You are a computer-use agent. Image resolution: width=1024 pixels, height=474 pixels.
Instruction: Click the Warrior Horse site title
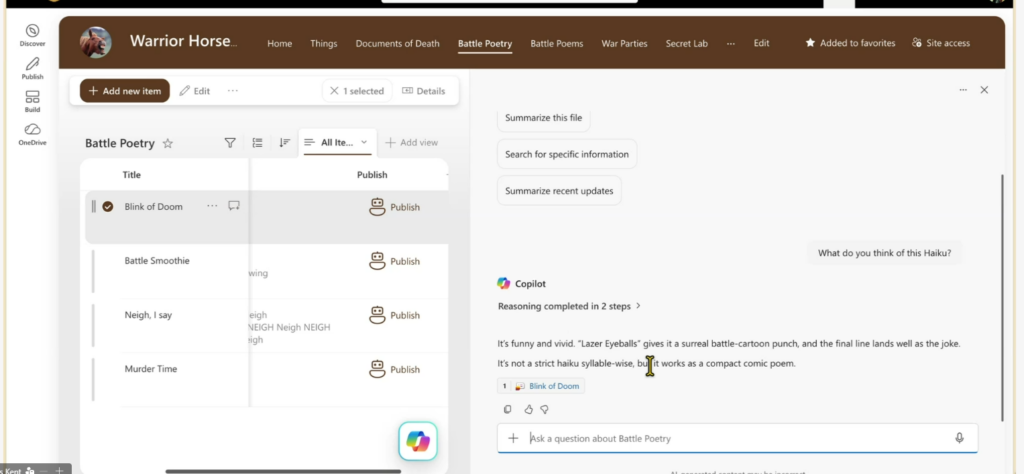pyautogui.click(x=183, y=41)
